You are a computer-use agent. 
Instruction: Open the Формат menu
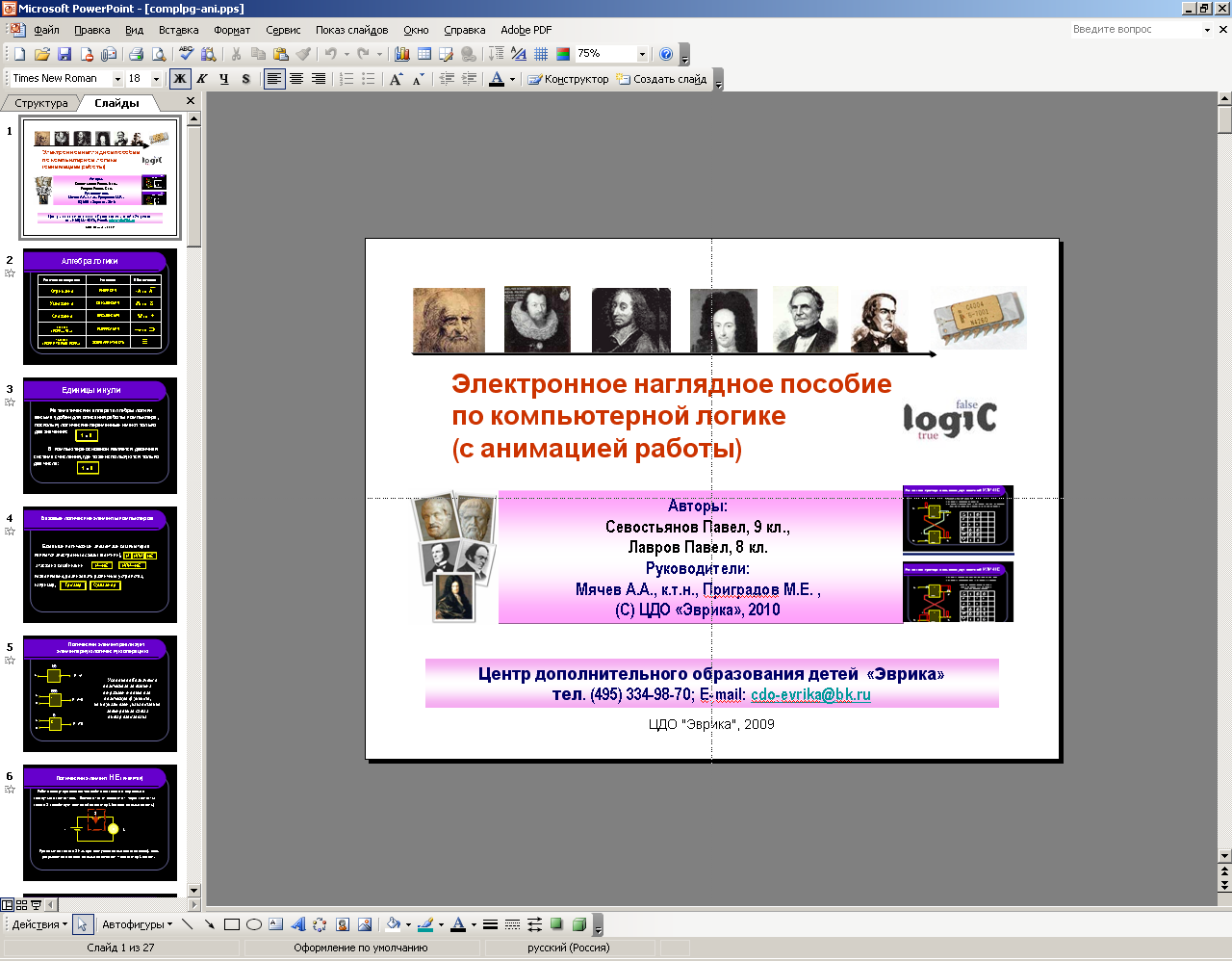[x=232, y=30]
